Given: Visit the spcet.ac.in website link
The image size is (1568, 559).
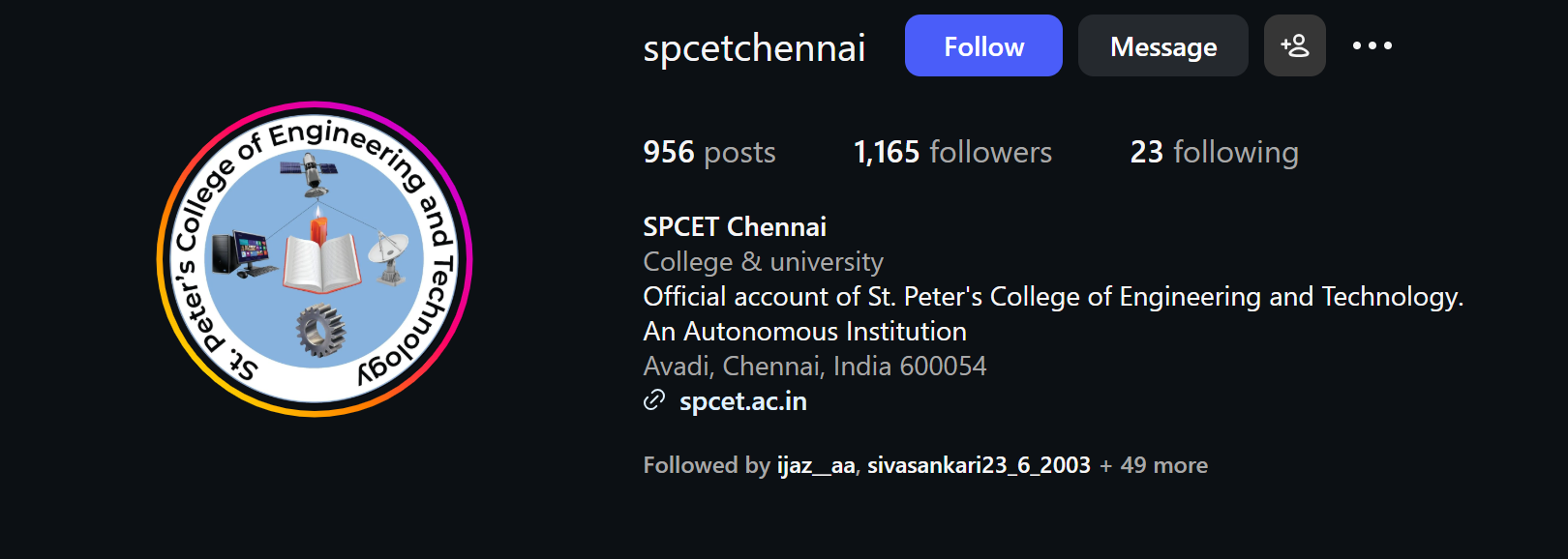Looking at the screenshot, I should pos(743,400).
